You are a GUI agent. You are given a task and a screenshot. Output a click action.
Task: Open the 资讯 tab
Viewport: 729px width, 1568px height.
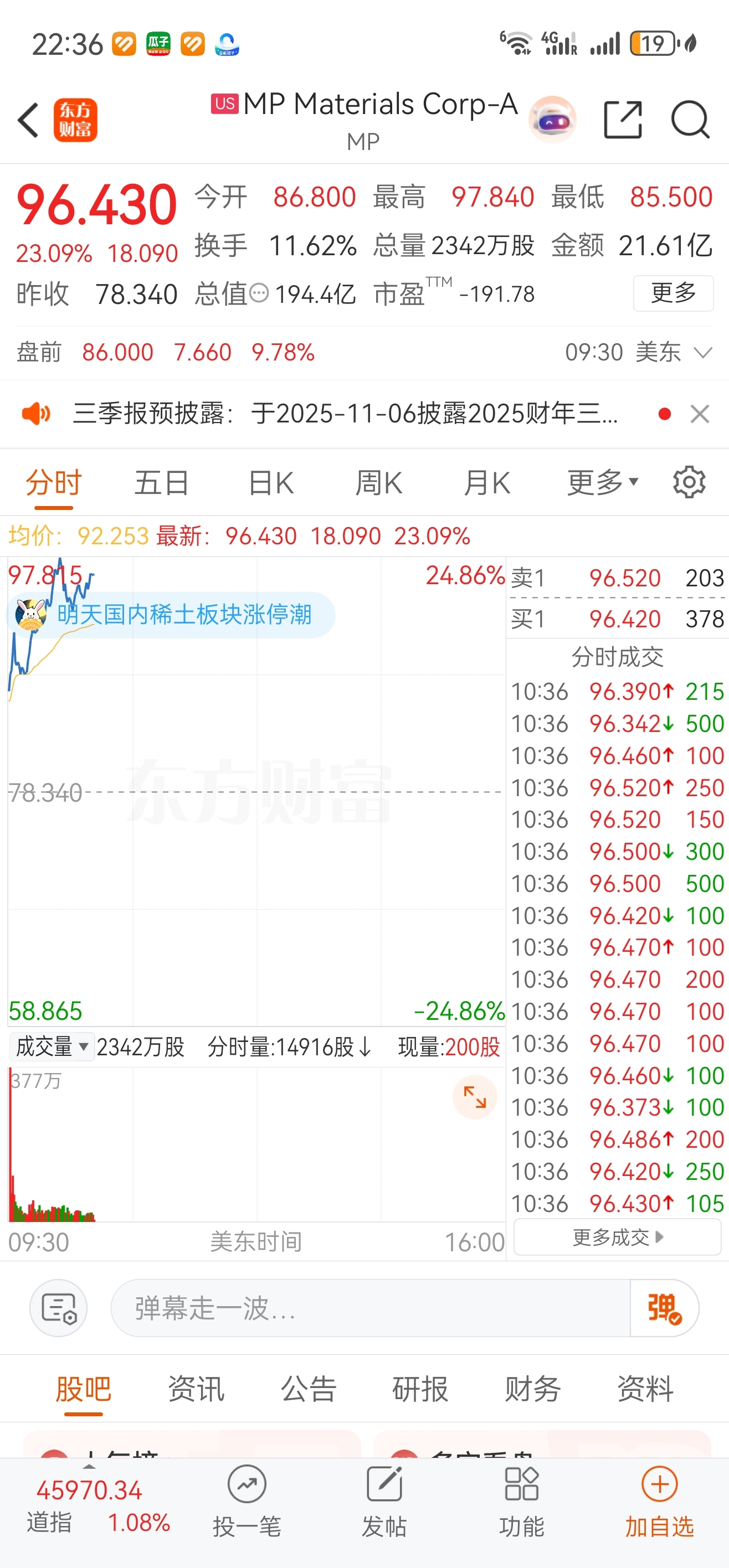click(196, 1389)
